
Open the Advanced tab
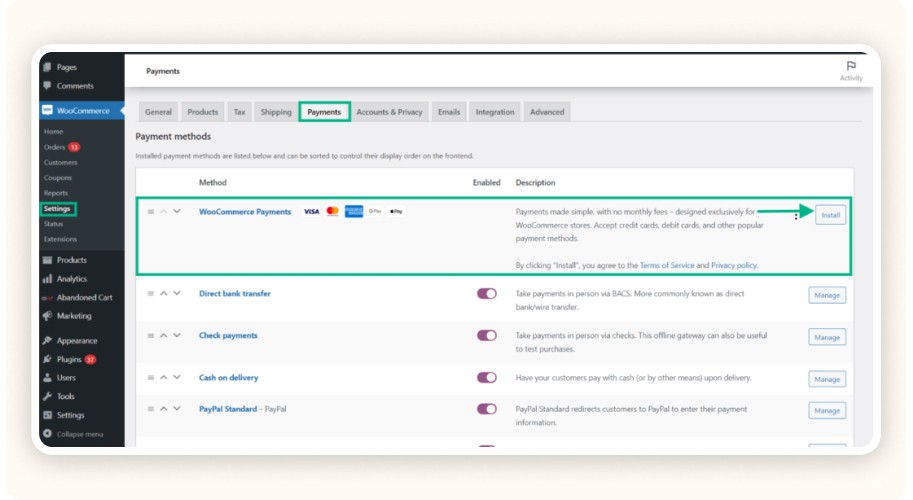[547, 112]
